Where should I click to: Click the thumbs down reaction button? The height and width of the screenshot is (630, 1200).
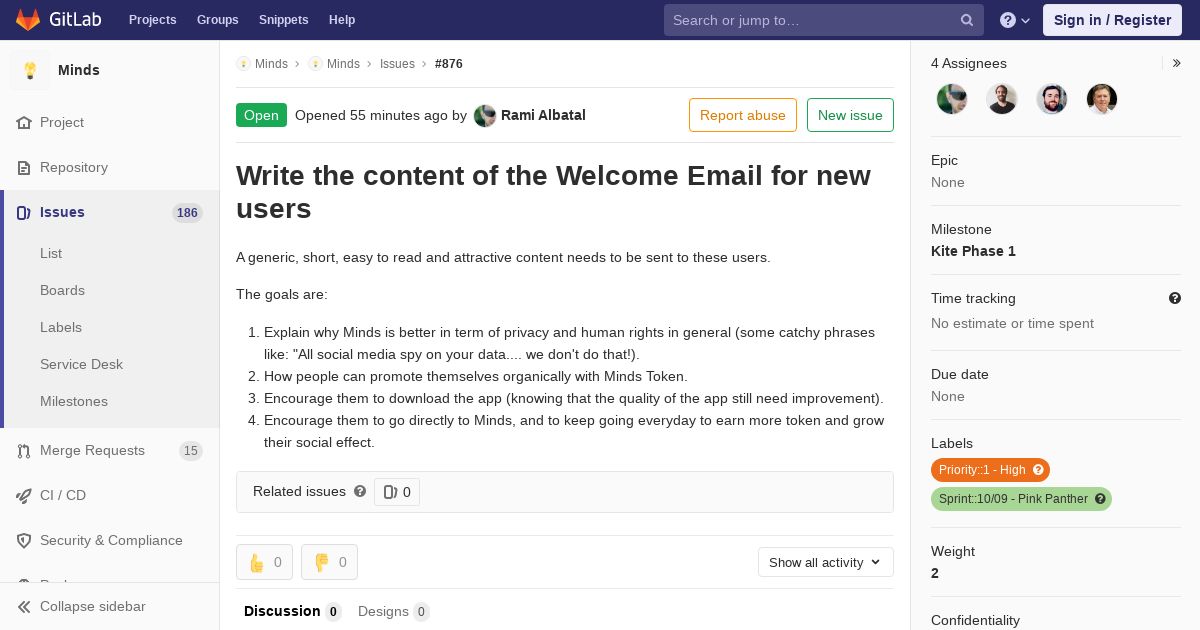(x=329, y=562)
